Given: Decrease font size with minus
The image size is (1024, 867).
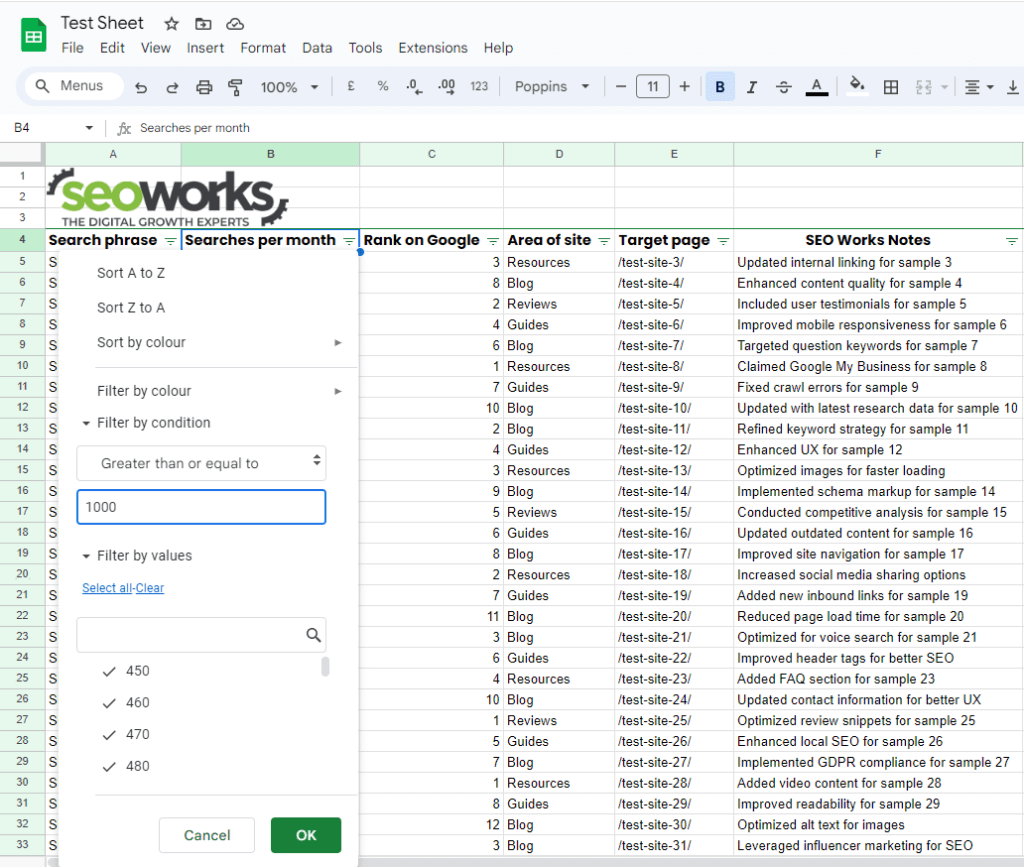Looking at the screenshot, I should pyautogui.click(x=621, y=86).
